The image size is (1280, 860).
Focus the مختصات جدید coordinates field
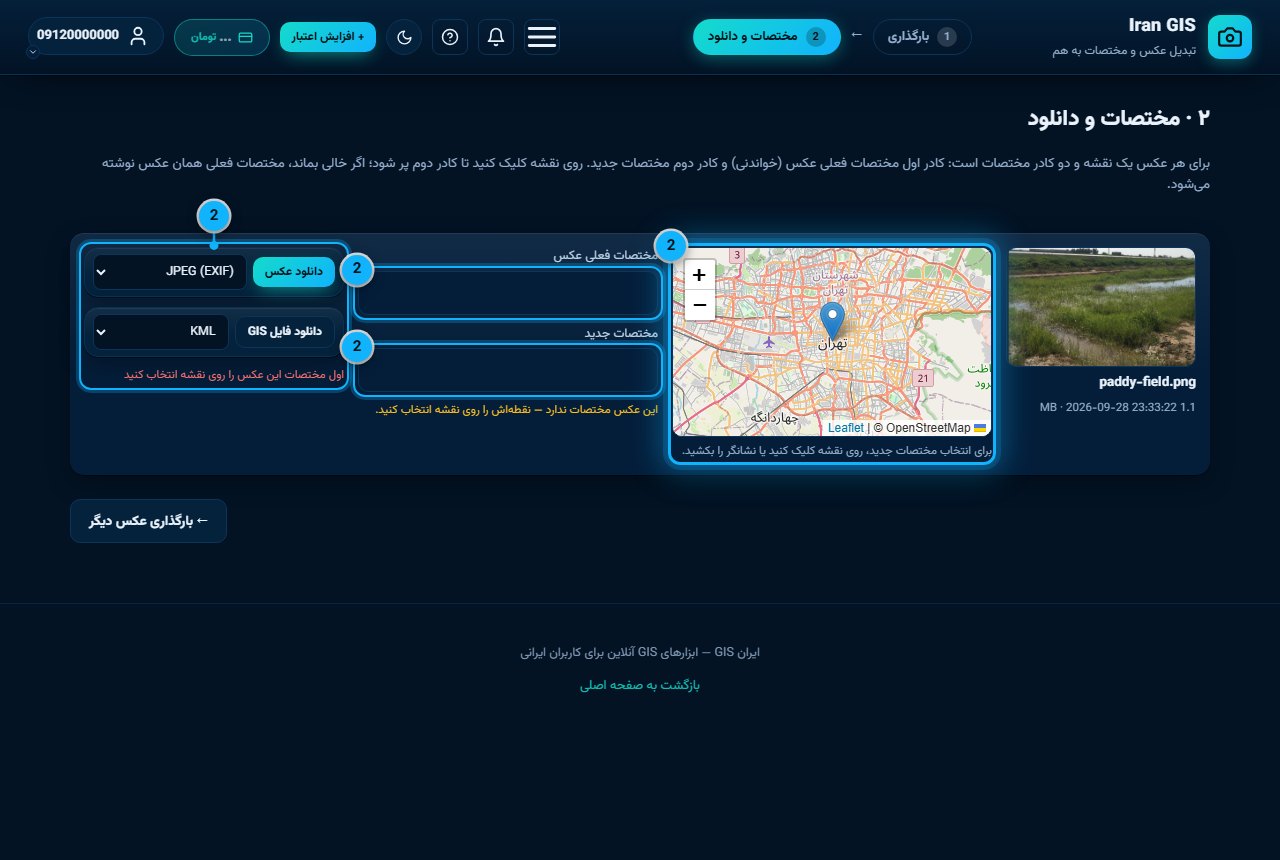click(x=508, y=370)
